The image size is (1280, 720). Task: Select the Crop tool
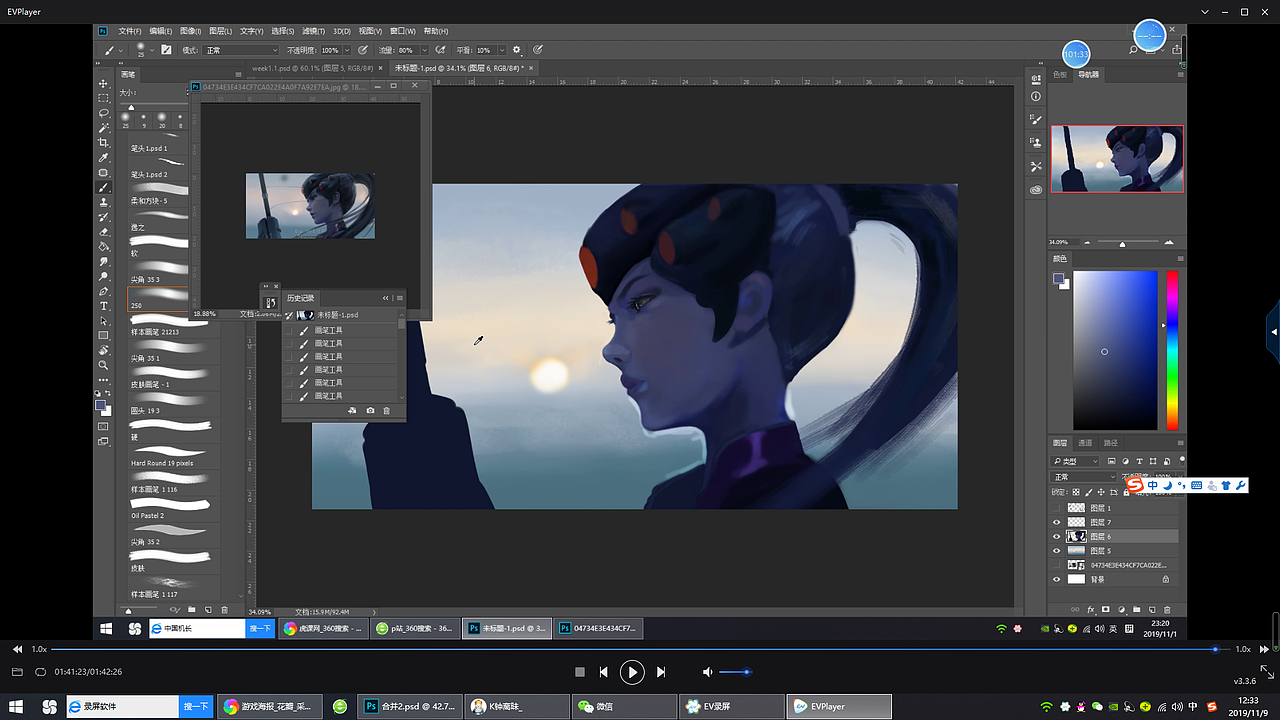click(104, 143)
